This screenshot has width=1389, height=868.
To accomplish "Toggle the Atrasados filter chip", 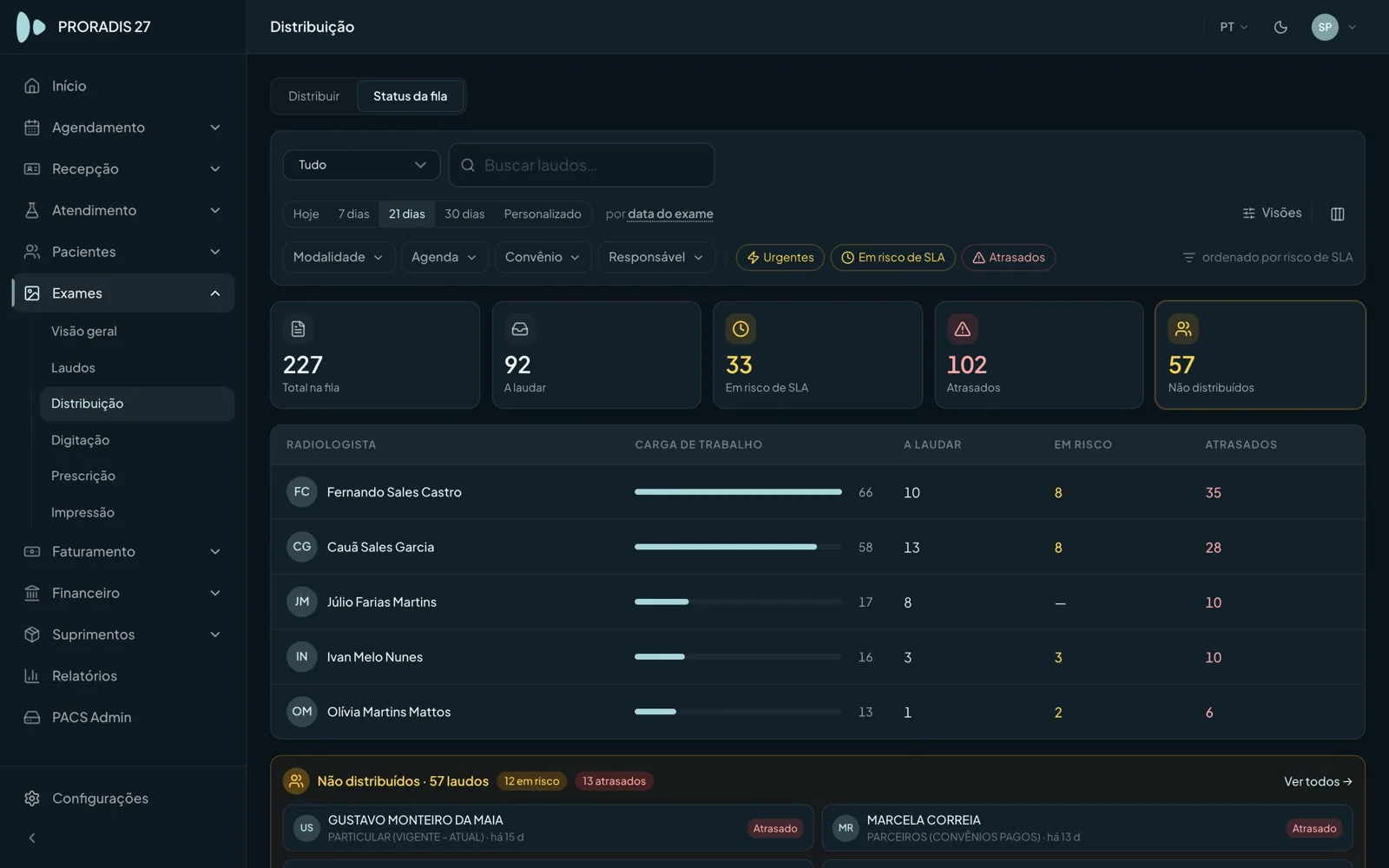I will point(1009,257).
